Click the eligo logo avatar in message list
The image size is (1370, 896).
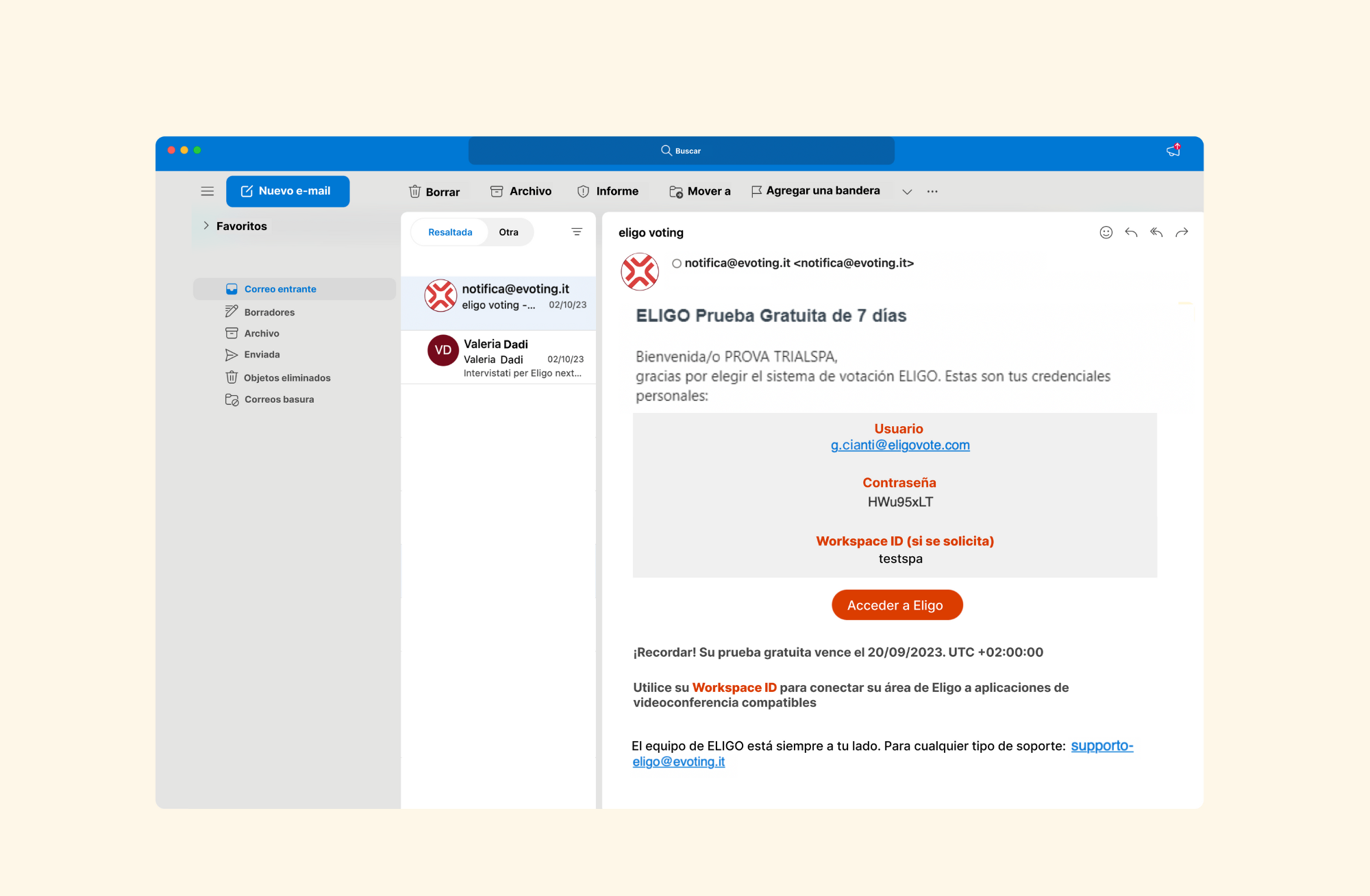pyautogui.click(x=440, y=296)
